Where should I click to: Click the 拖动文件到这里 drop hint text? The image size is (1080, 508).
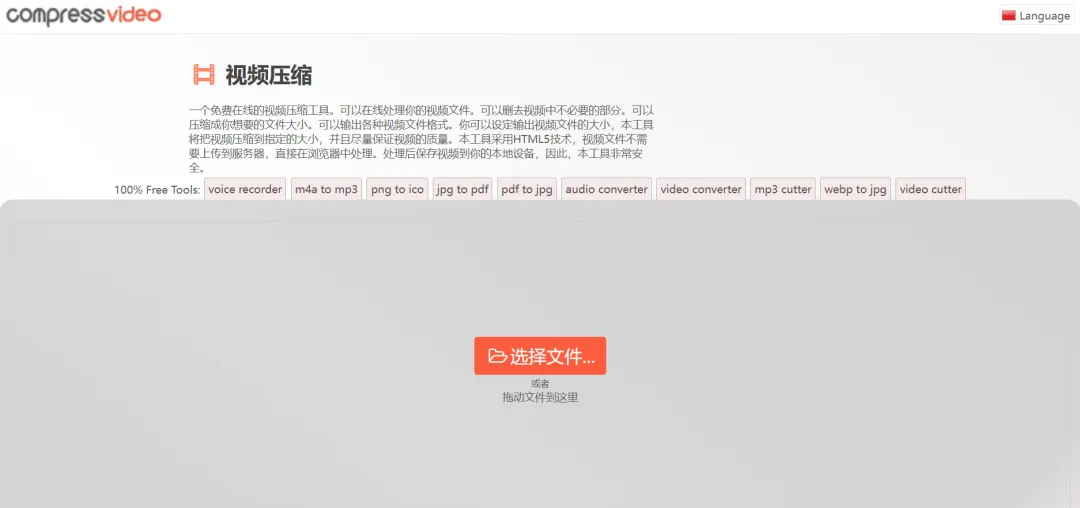point(540,397)
